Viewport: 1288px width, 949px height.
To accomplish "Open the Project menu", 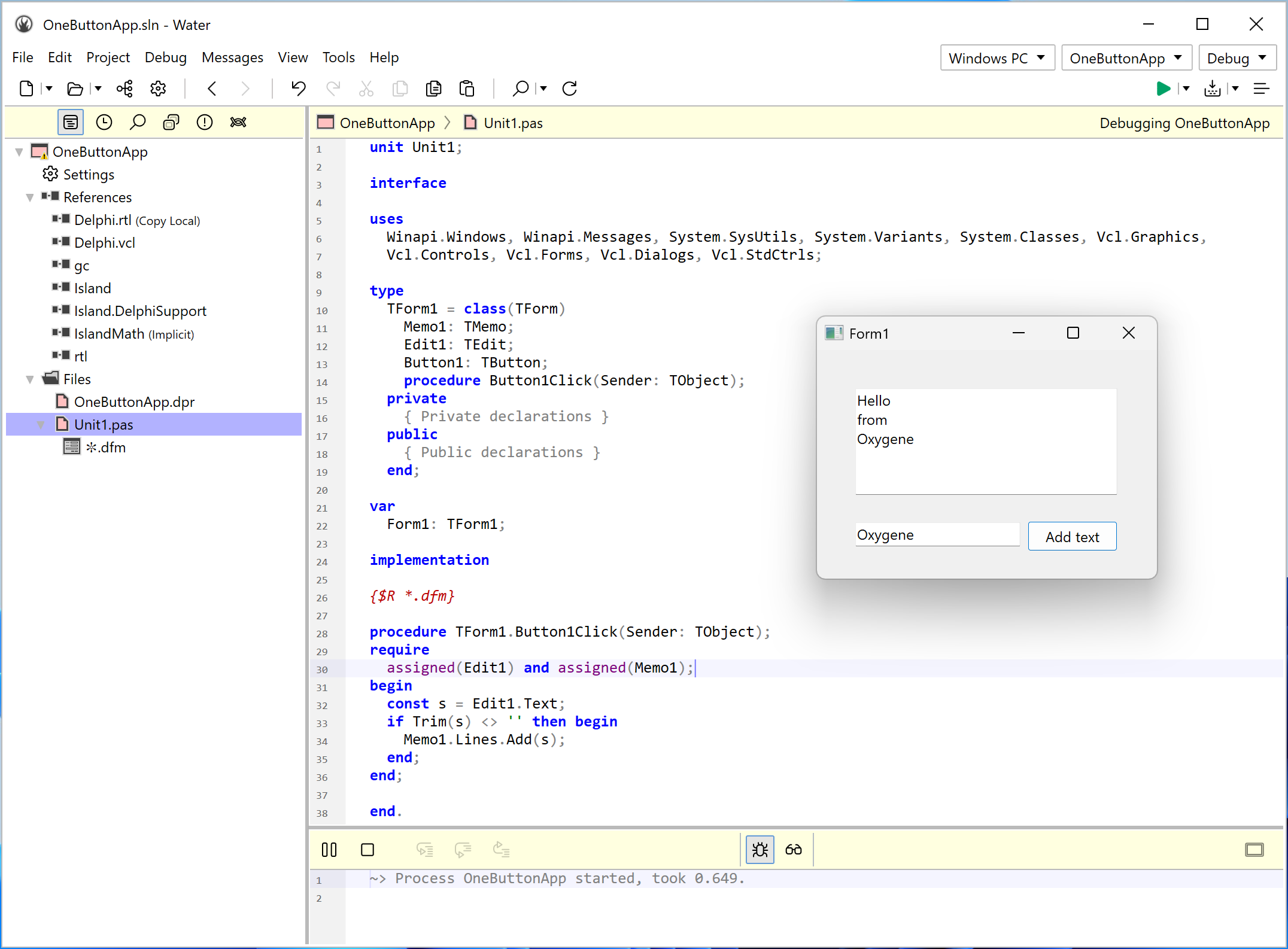I will coord(108,57).
